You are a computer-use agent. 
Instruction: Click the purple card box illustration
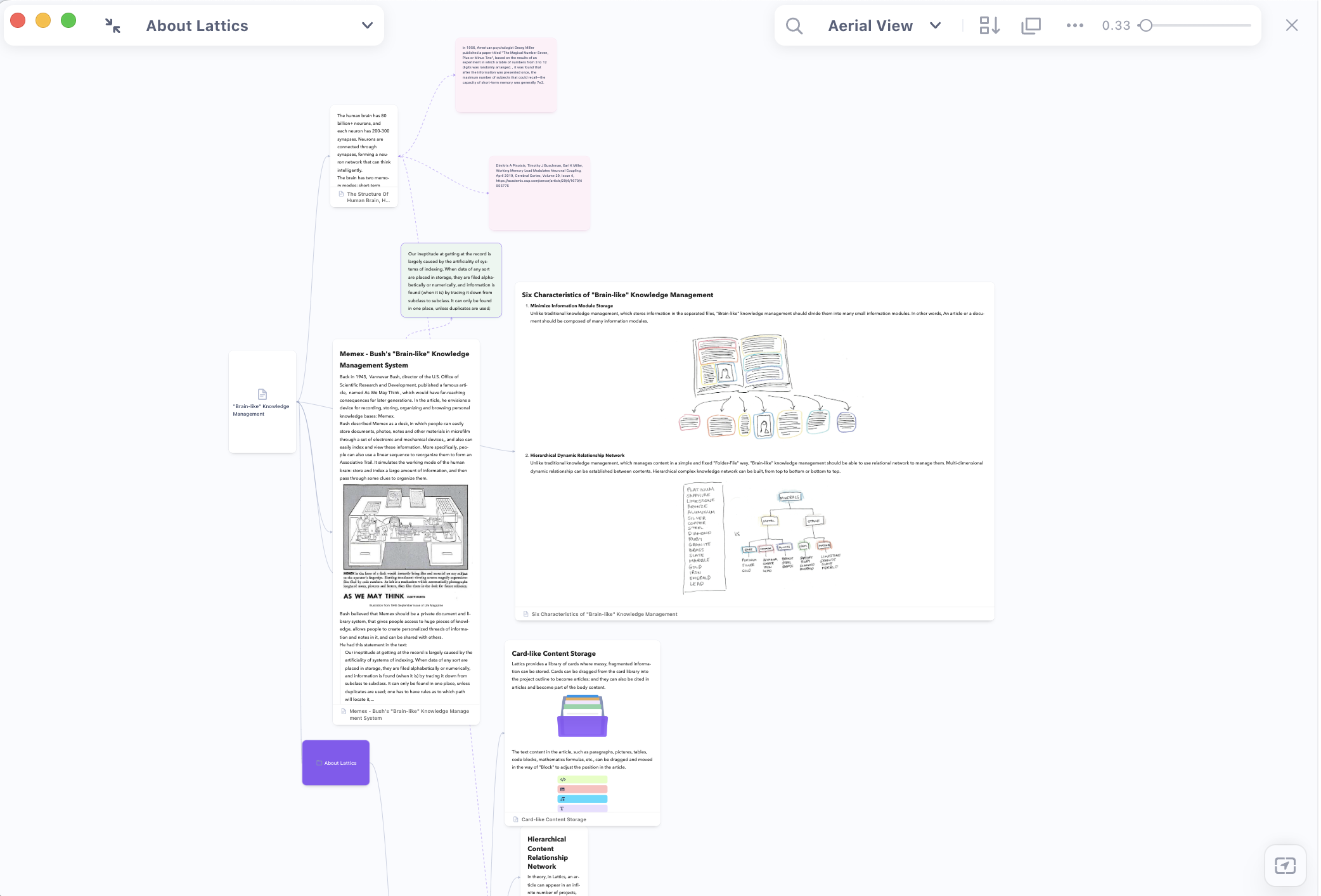pos(582,716)
